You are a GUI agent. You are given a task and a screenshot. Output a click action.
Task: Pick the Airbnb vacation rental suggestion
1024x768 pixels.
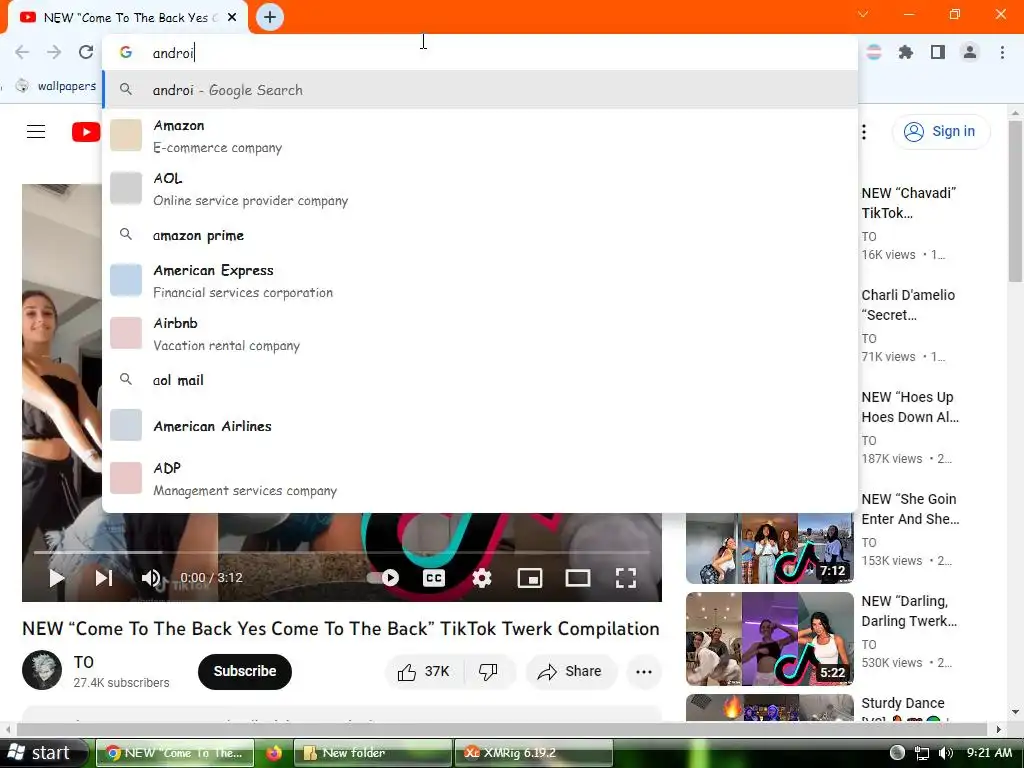480,334
